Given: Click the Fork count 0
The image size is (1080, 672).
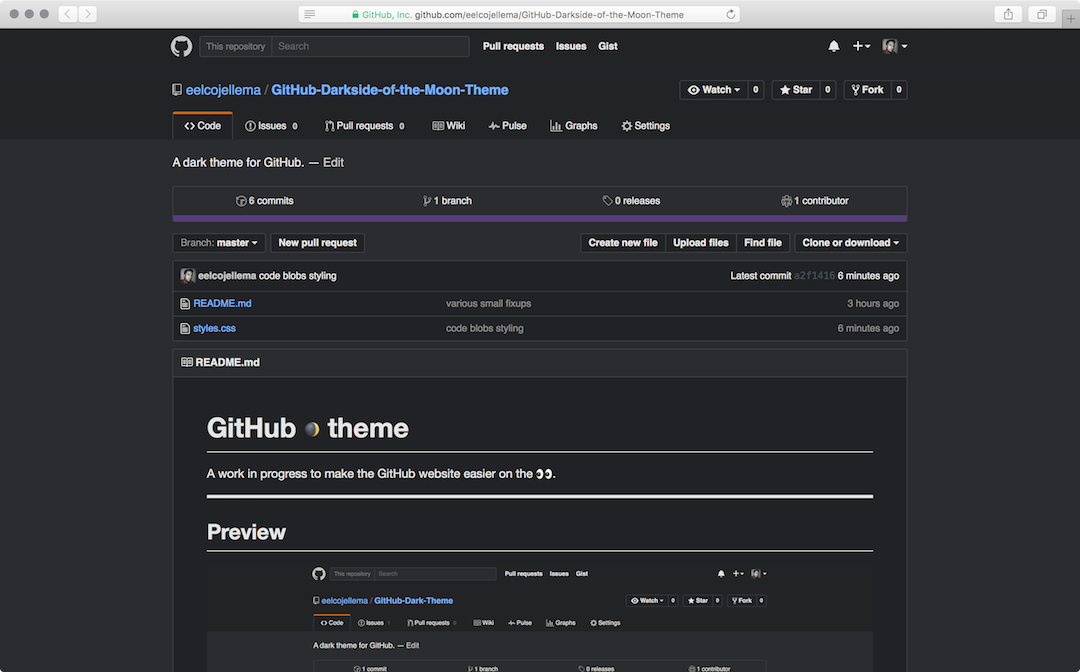Looking at the screenshot, I should click(x=899, y=90).
